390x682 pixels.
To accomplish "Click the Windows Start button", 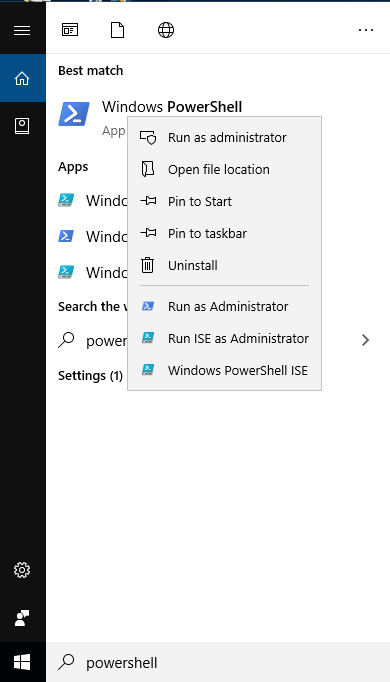I will click(22, 662).
